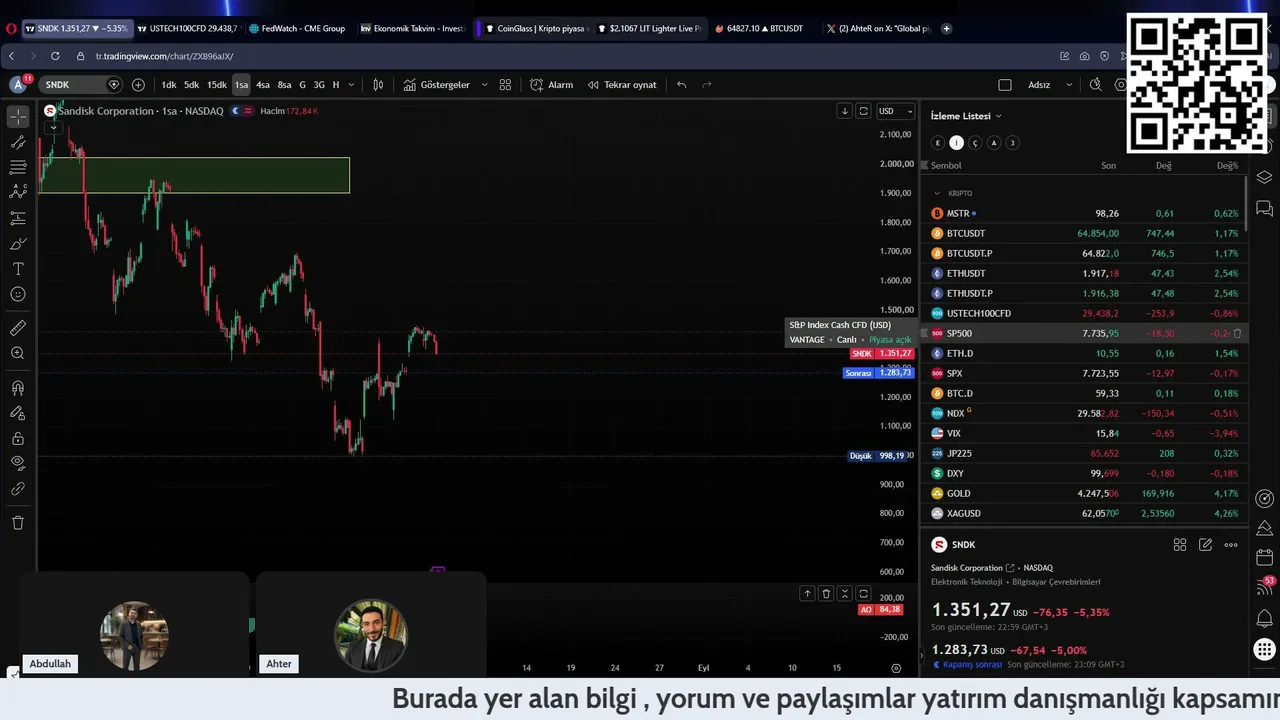Click the link drawings chain icon
The height and width of the screenshot is (720, 1280).
[18, 489]
